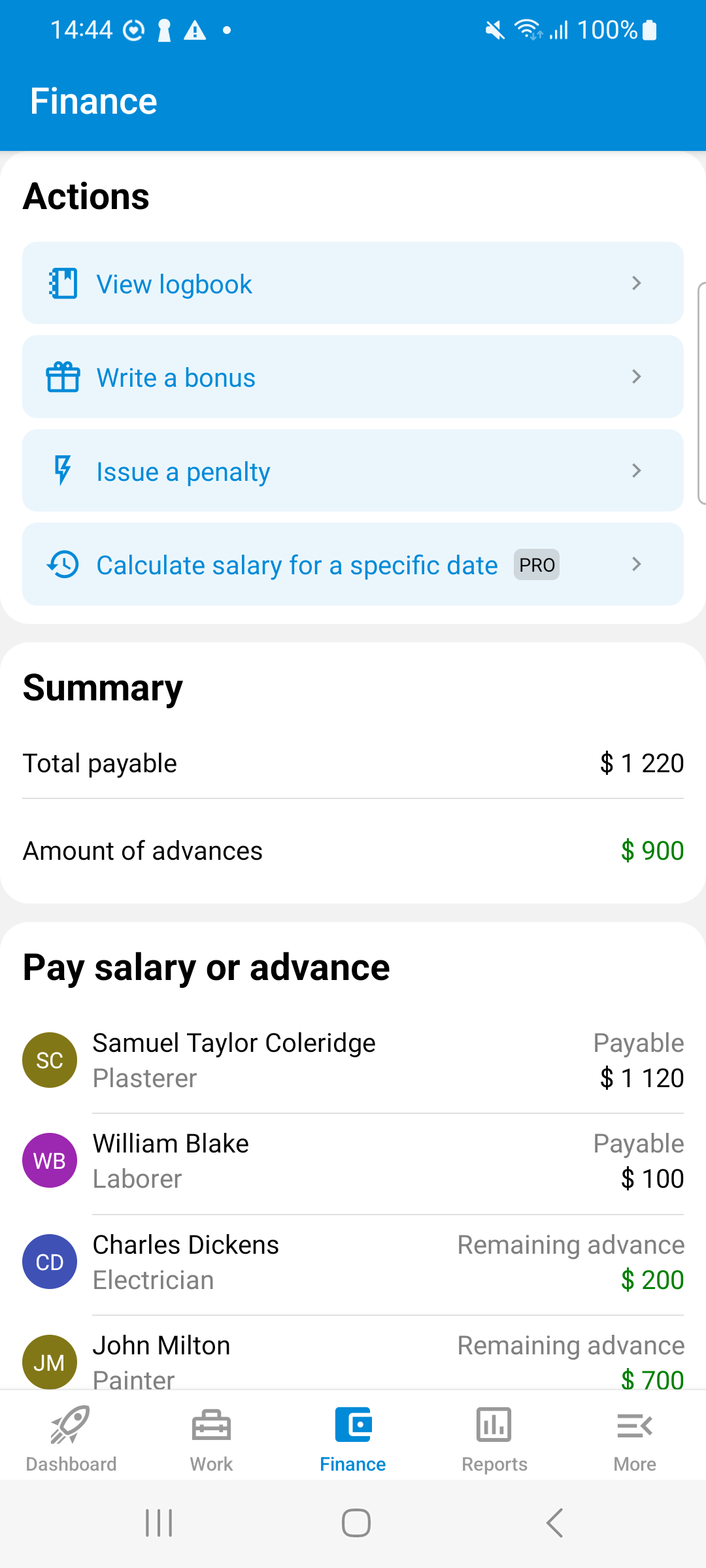This screenshot has height=1568, width=706.
Task: Tap the logbook notebook icon
Action: pyautogui.click(x=63, y=284)
